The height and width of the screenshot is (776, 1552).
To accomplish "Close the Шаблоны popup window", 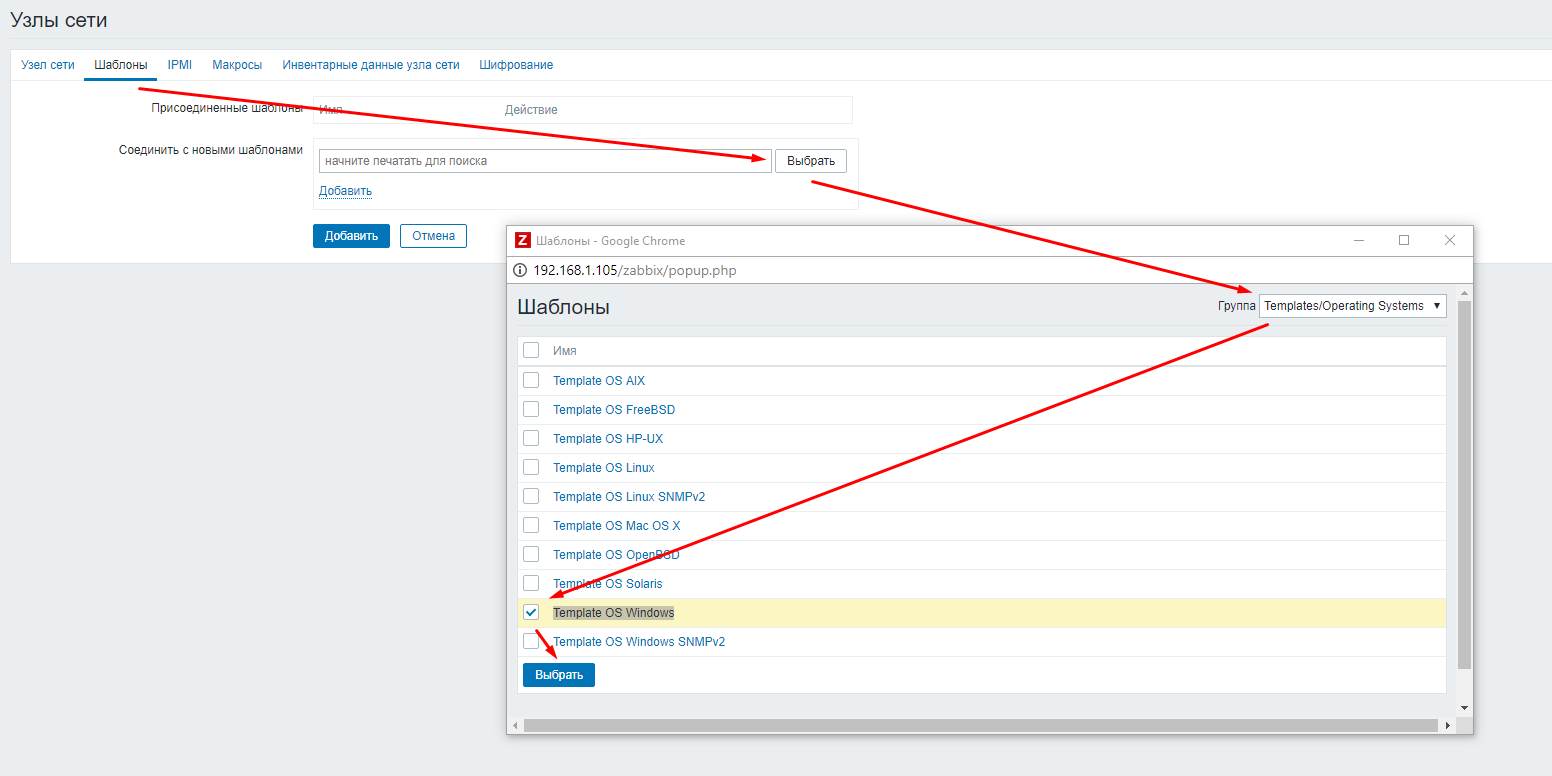I will pos(1450,240).
